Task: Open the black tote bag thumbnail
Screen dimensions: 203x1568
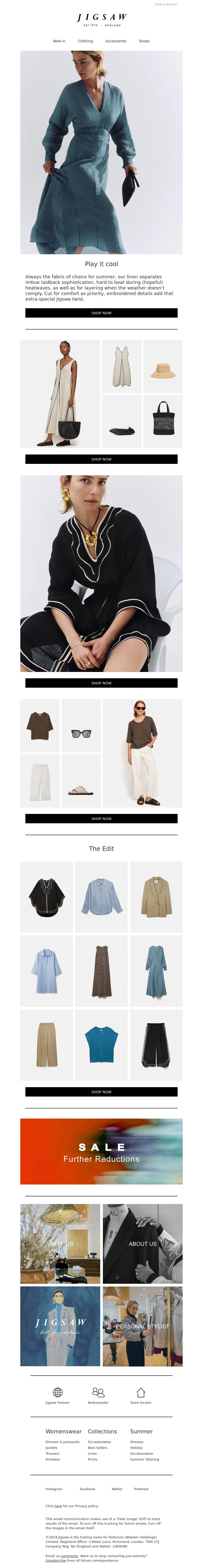Action: pyautogui.click(x=163, y=422)
